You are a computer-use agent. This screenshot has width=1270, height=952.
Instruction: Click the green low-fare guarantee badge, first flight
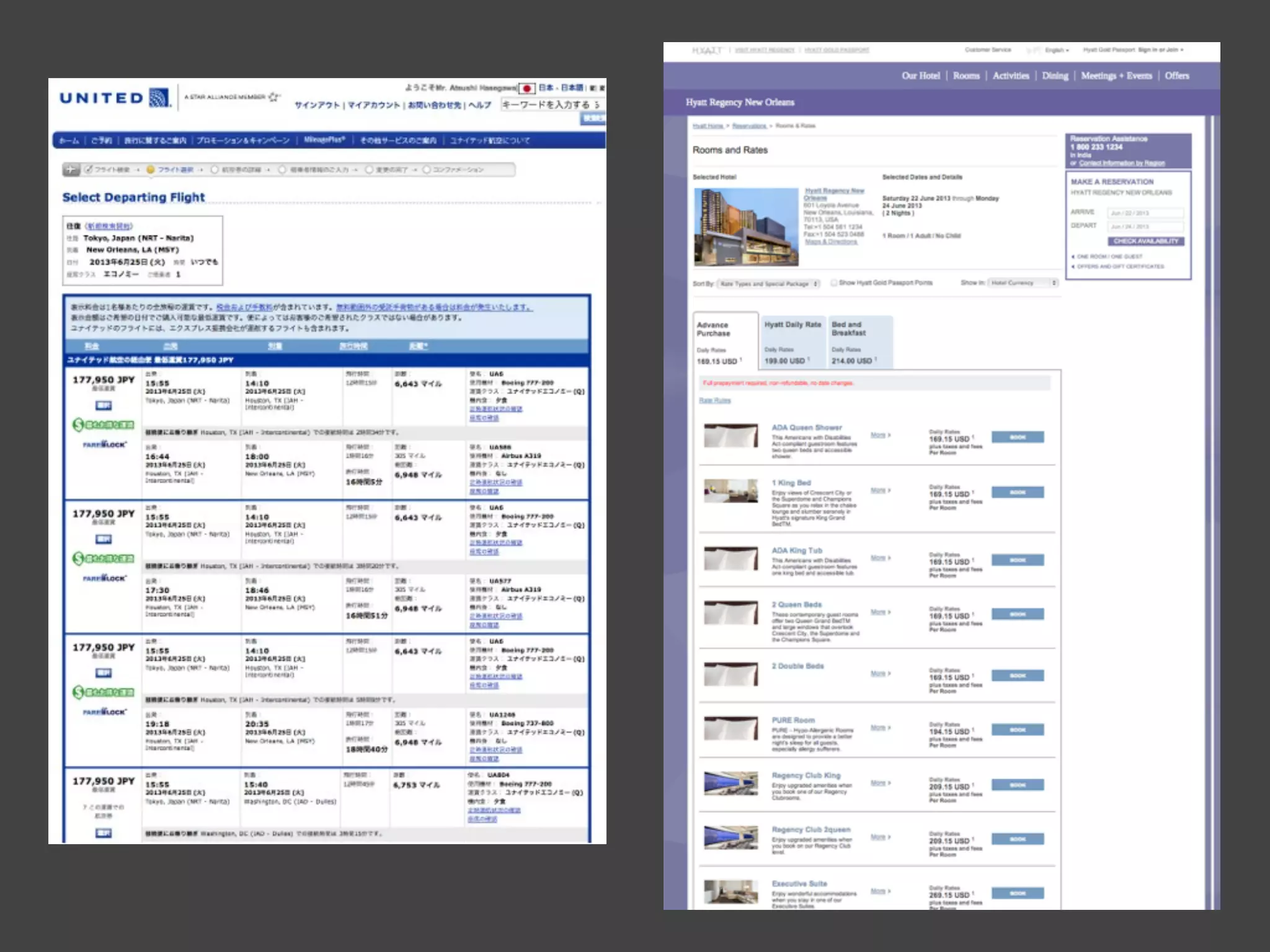104,425
